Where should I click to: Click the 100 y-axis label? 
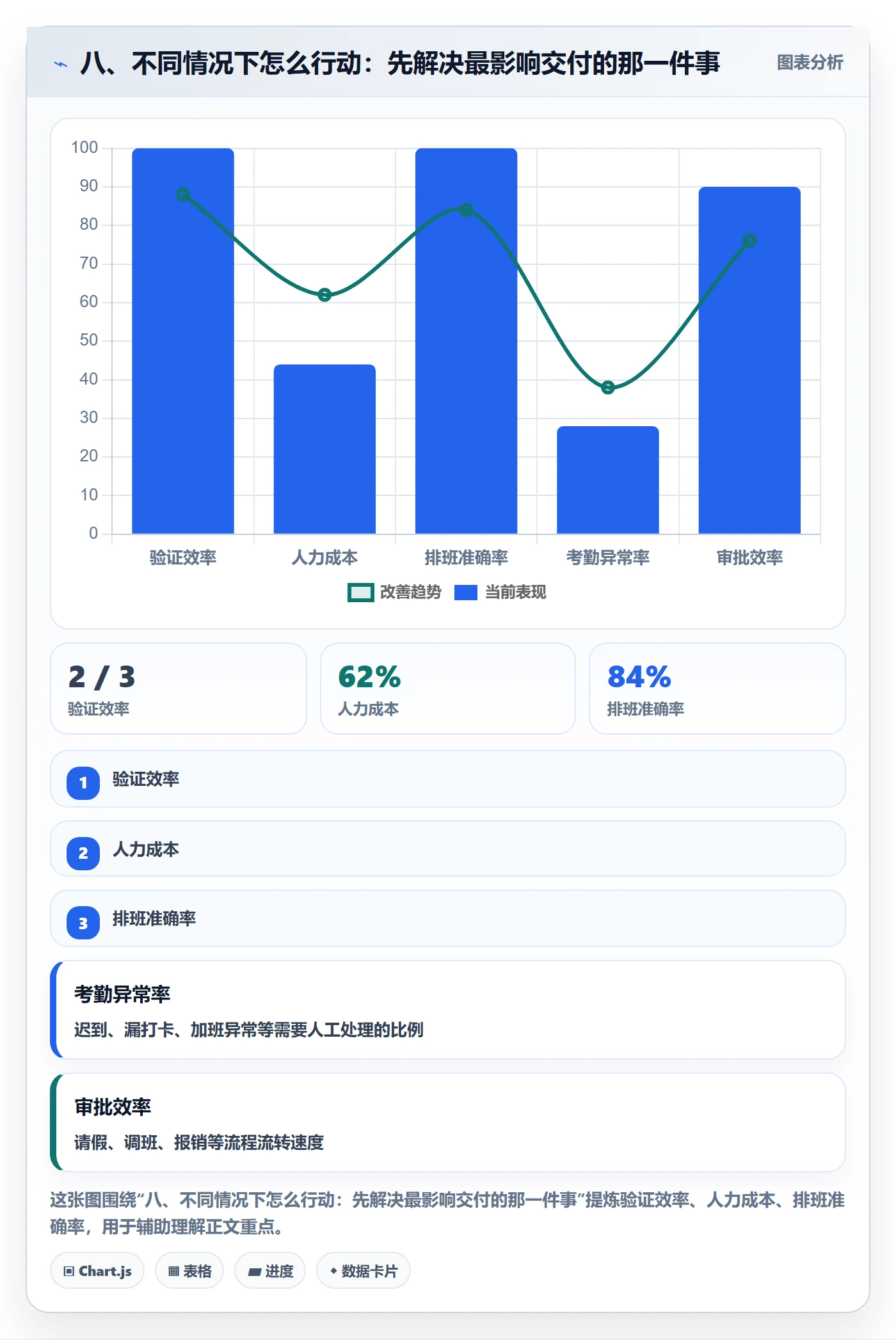tap(84, 147)
